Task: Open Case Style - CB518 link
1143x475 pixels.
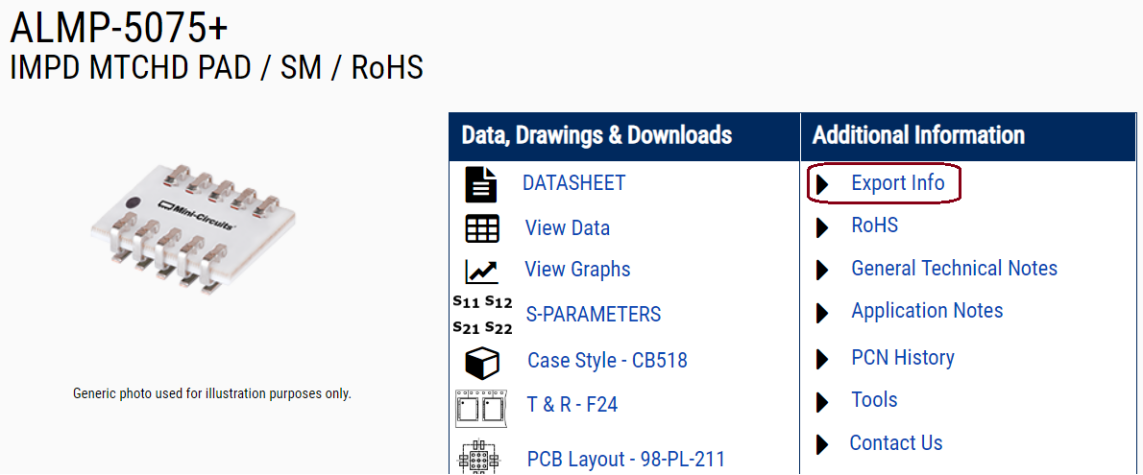Action: (x=607, y=360)
